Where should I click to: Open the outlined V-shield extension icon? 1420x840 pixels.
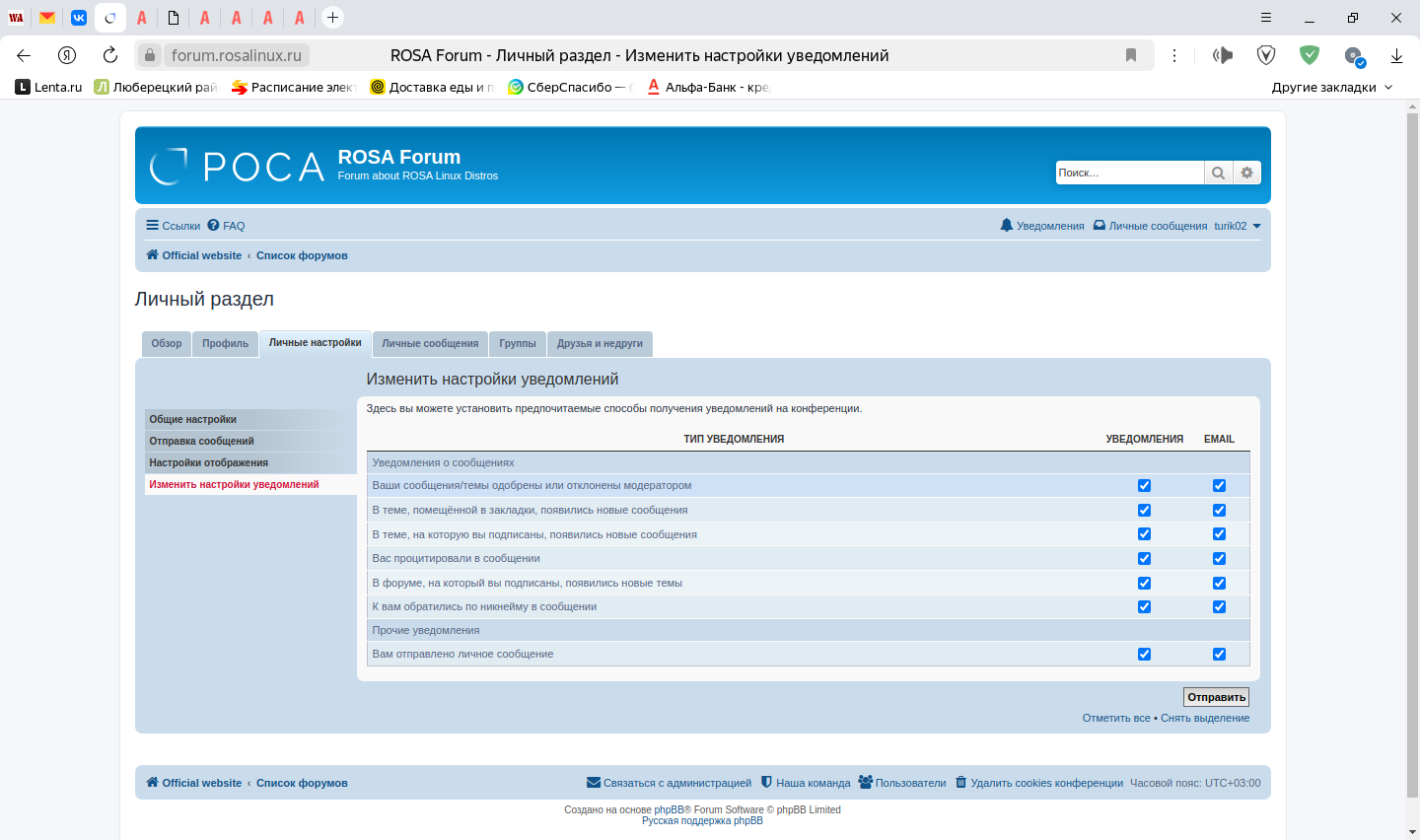pos(1266,55)
